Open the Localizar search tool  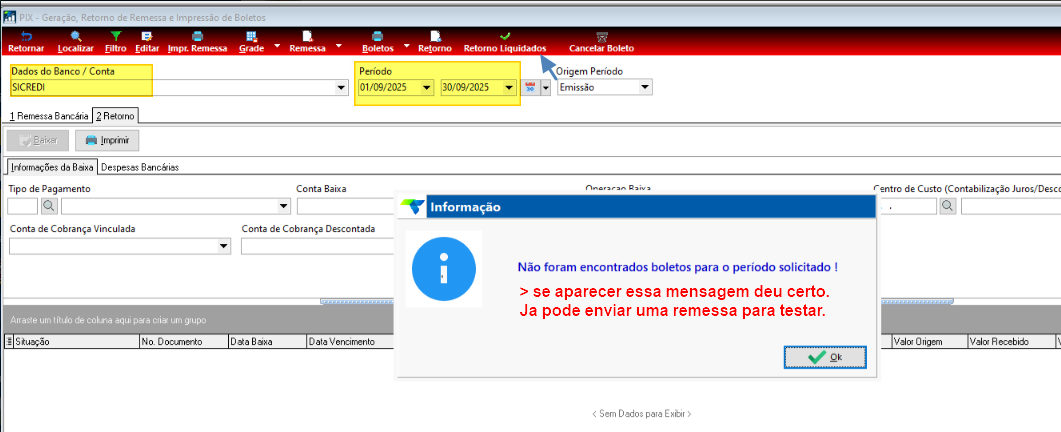coord(76,42)
